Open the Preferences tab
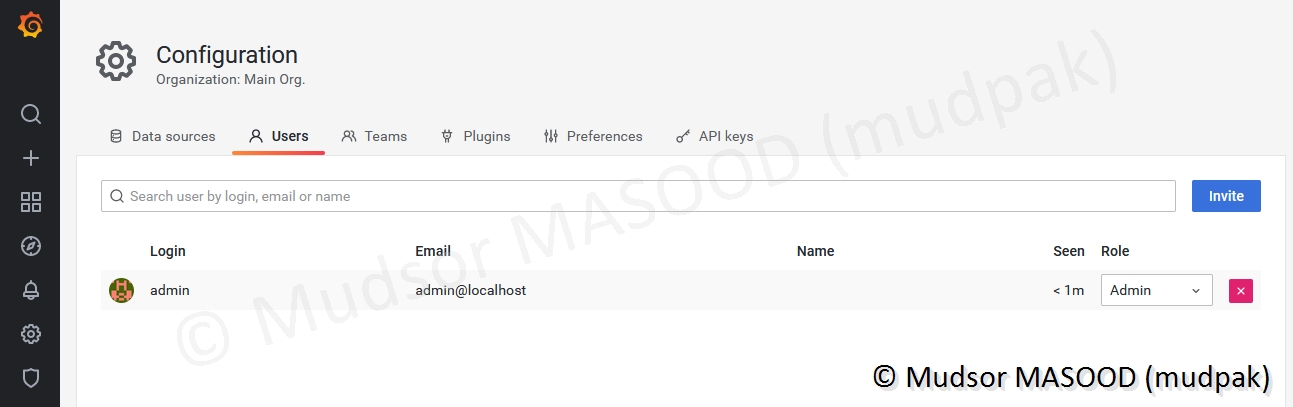This screenshot has height=407, width=1293. pyautogui.click(x=593, y=136)
